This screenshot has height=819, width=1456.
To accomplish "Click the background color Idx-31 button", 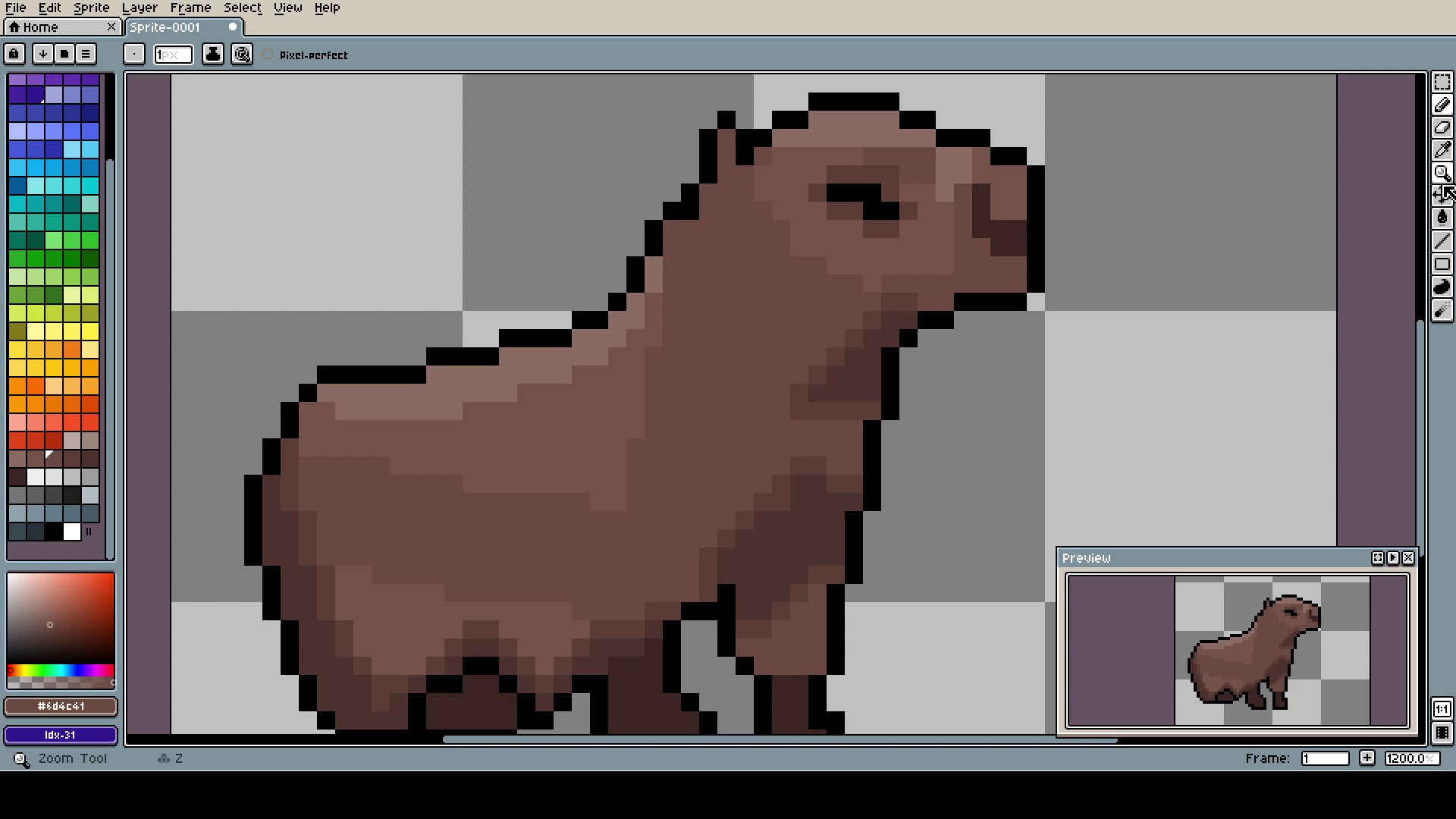I will (61, 735).
